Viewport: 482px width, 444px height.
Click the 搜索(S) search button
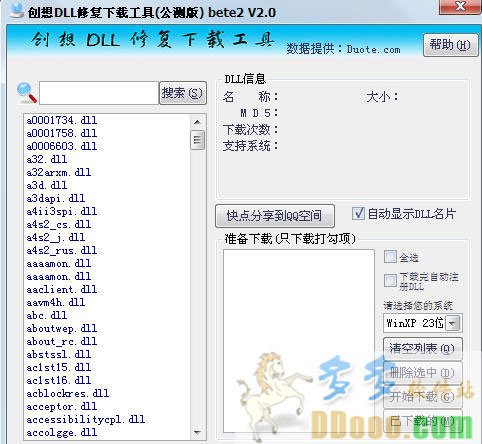183,93
